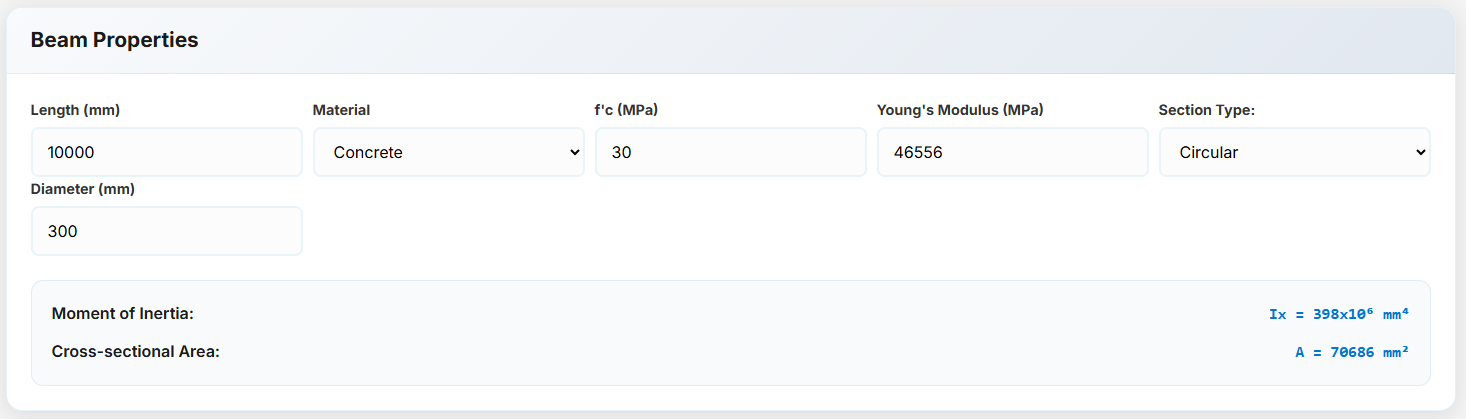The width and height of the screenshot is (1466, 419).
Task: Click the Cross-sectional Area label
Action: [x=135, y=351]
